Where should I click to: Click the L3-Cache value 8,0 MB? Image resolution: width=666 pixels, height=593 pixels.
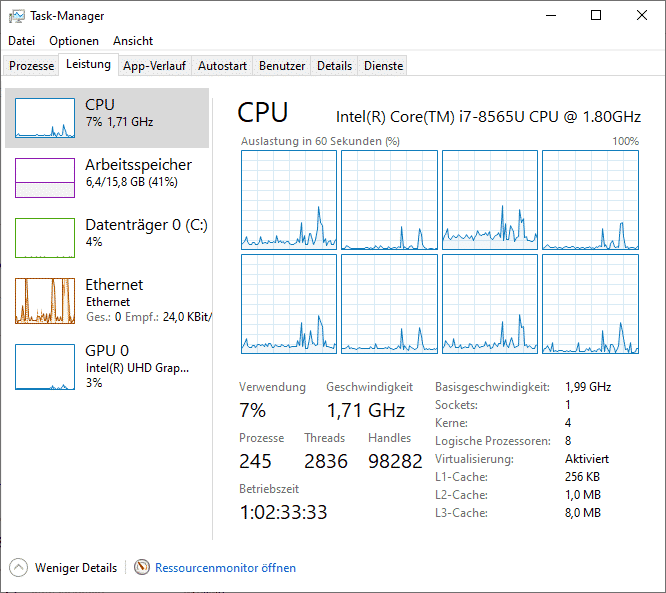[x=583, y=513]
